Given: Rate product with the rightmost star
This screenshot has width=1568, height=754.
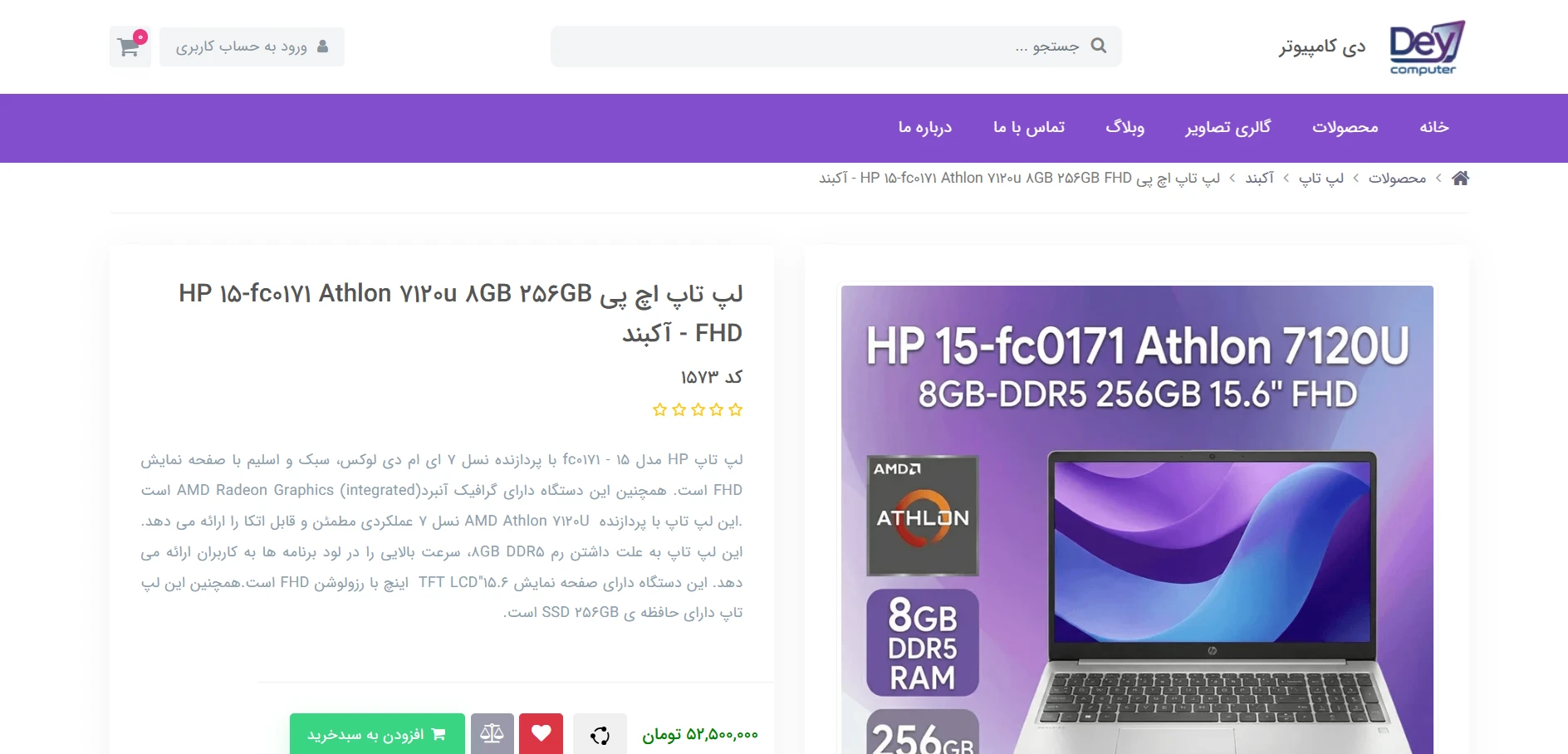Looking at the screenshot, I should [x=736, y=409].
